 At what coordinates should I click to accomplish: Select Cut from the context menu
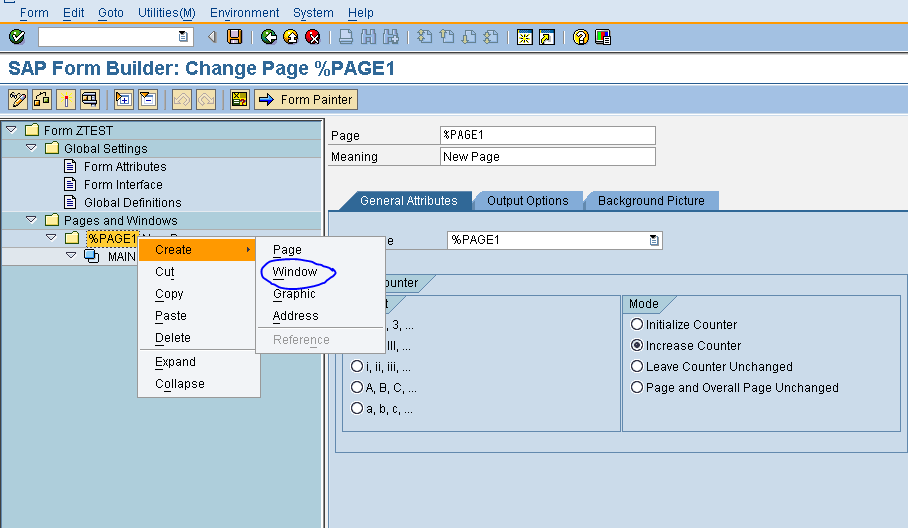(164, 272)
